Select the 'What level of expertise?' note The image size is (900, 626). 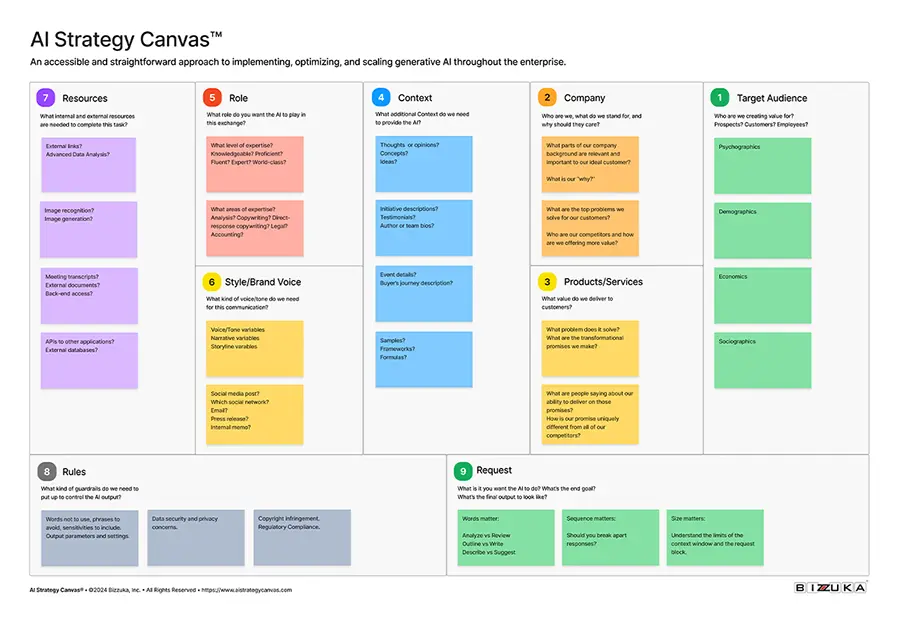(255, 164)
